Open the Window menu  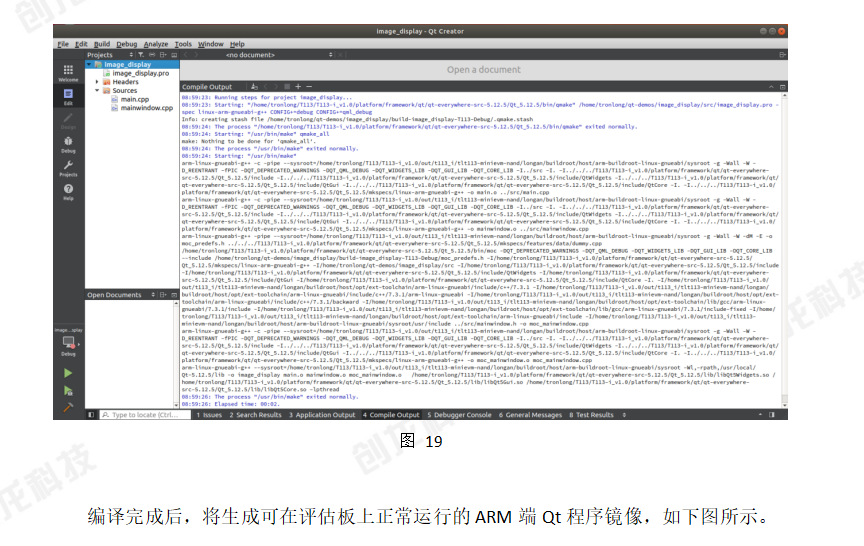(x=210, y=44)
